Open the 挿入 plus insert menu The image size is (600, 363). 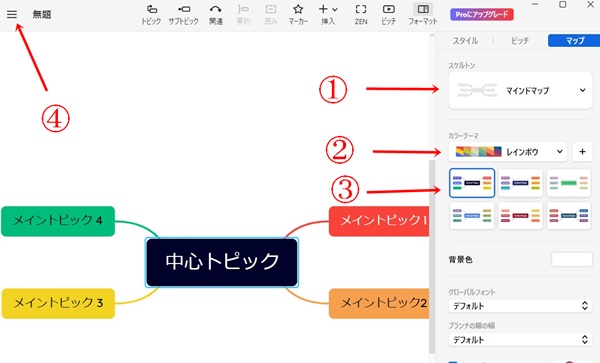pyautogui.click(x=328, y=15)
